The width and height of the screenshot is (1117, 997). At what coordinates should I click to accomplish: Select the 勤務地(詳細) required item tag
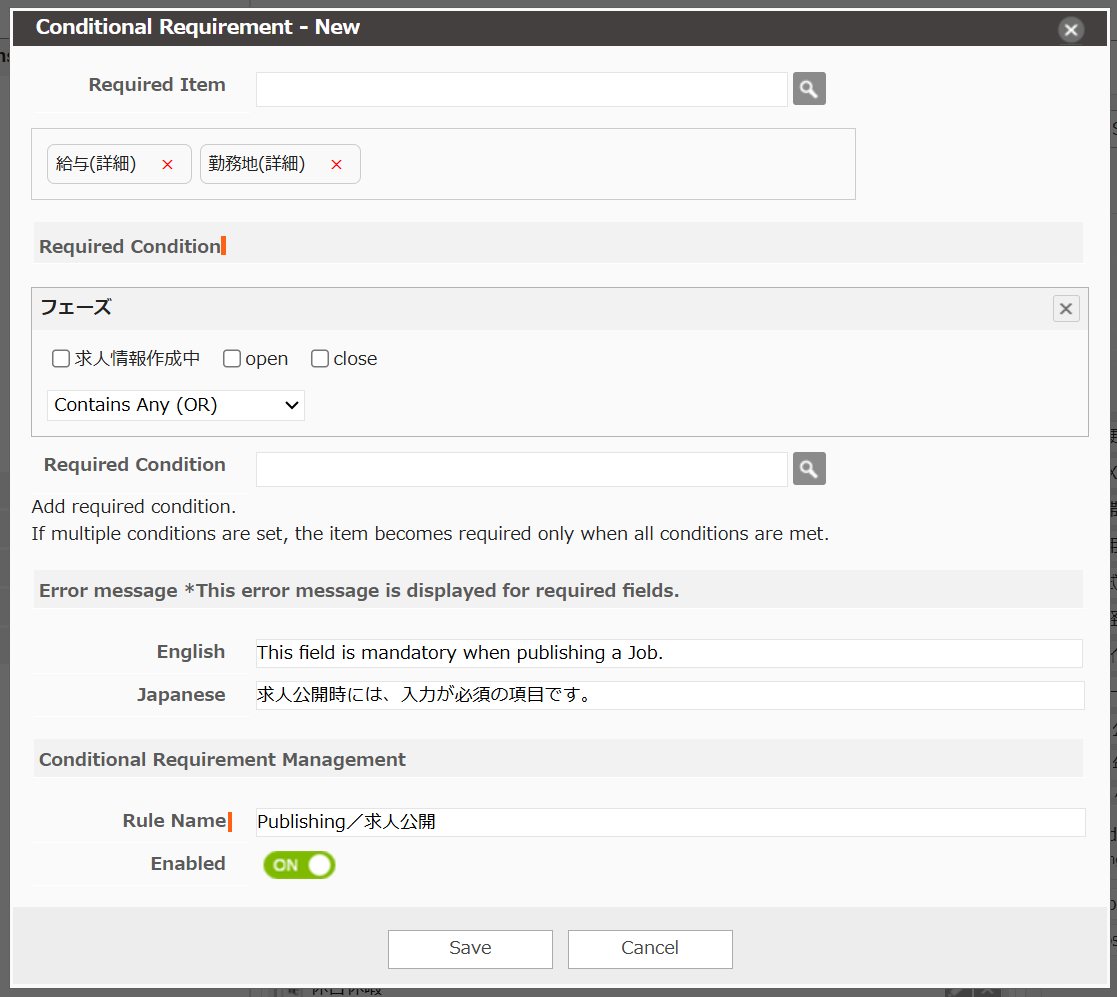258,165
